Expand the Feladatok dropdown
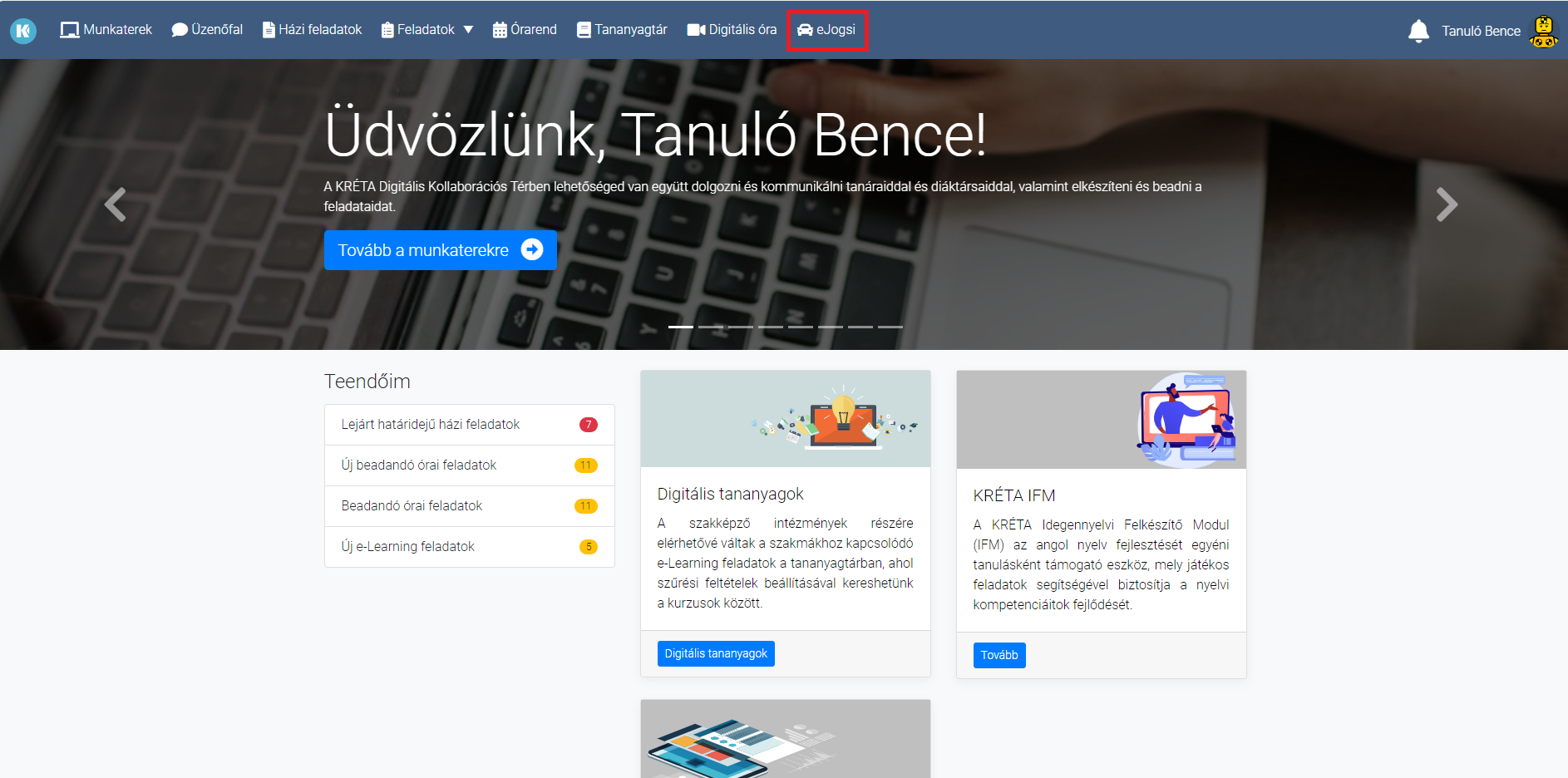Viewport: 1568px width, 778px height. pos(427,30)
